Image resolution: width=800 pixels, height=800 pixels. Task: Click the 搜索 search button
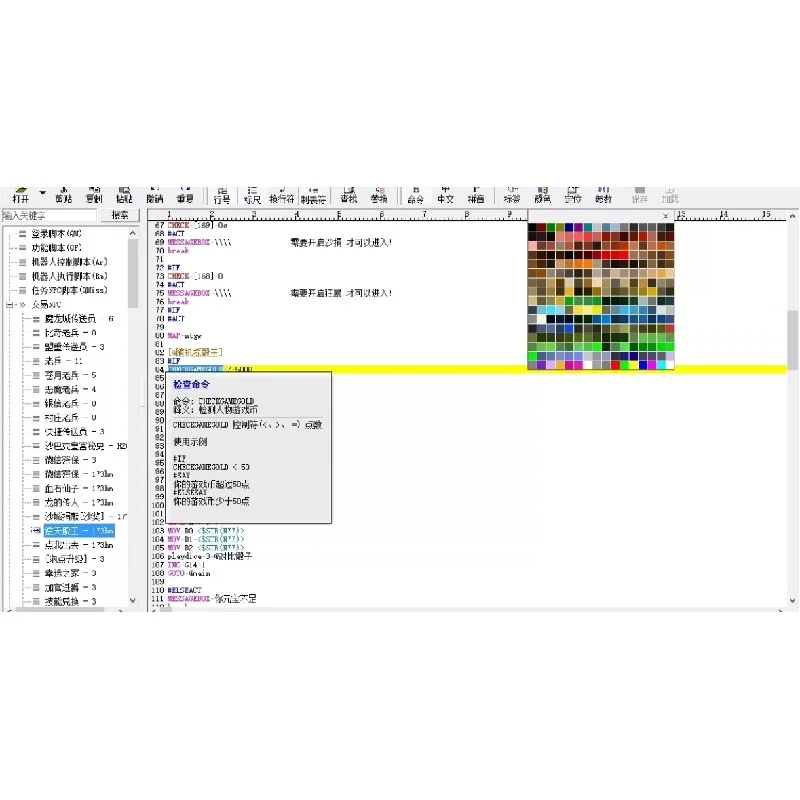[120, 215]
